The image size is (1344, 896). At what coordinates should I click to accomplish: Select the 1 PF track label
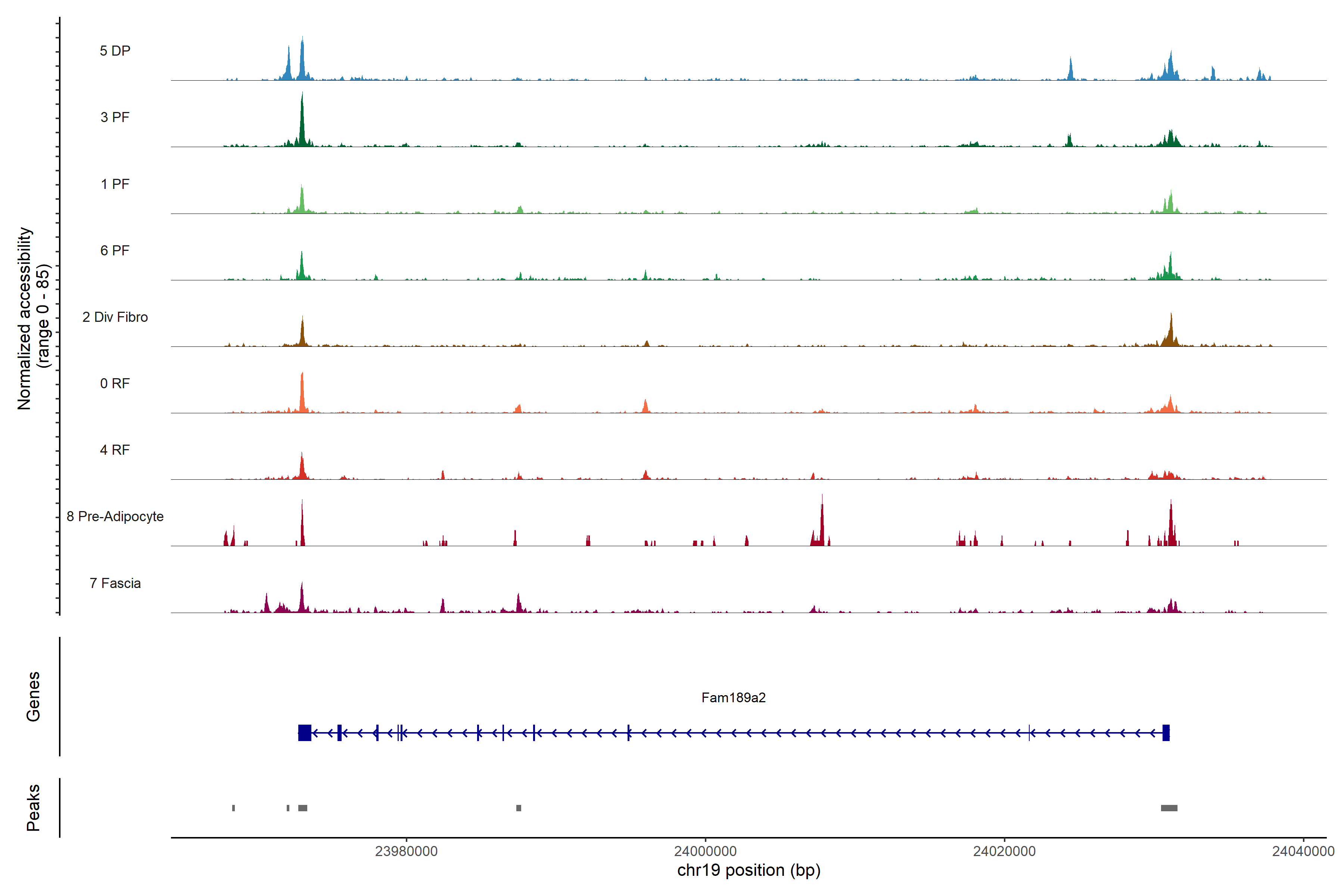(115, 184)
